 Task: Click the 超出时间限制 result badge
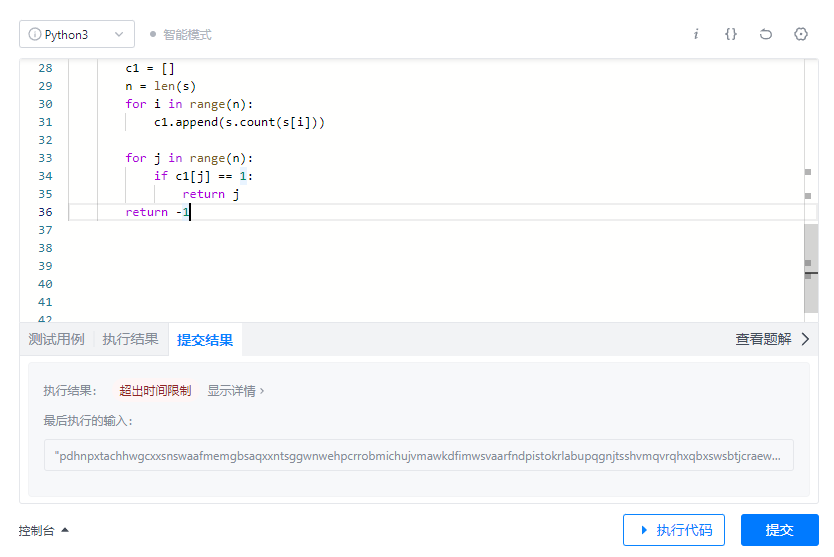pos(155,391)
